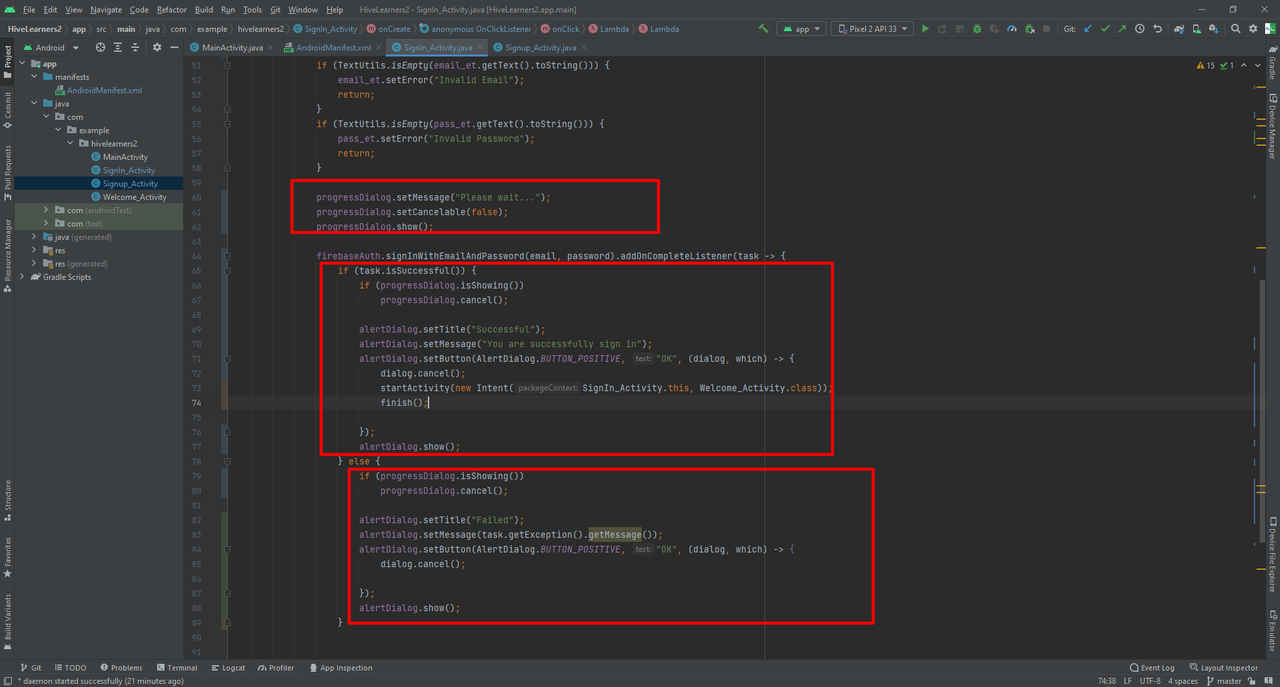The width and height of the screenshot is (1280, 687).
Task: Click the UTF-8 encoding status item
Action: click(1151, 681)
